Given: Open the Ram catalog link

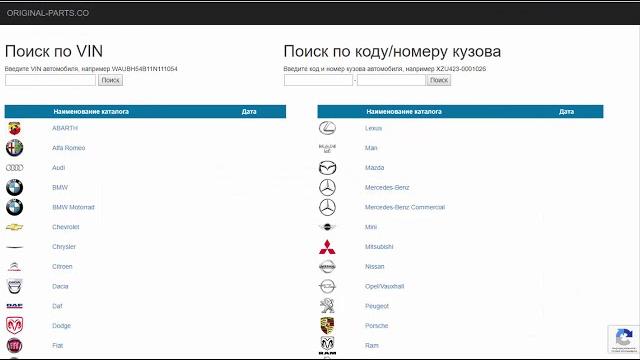Looking at the screenshot, I should pyautogui.click(x=371, y=346).
